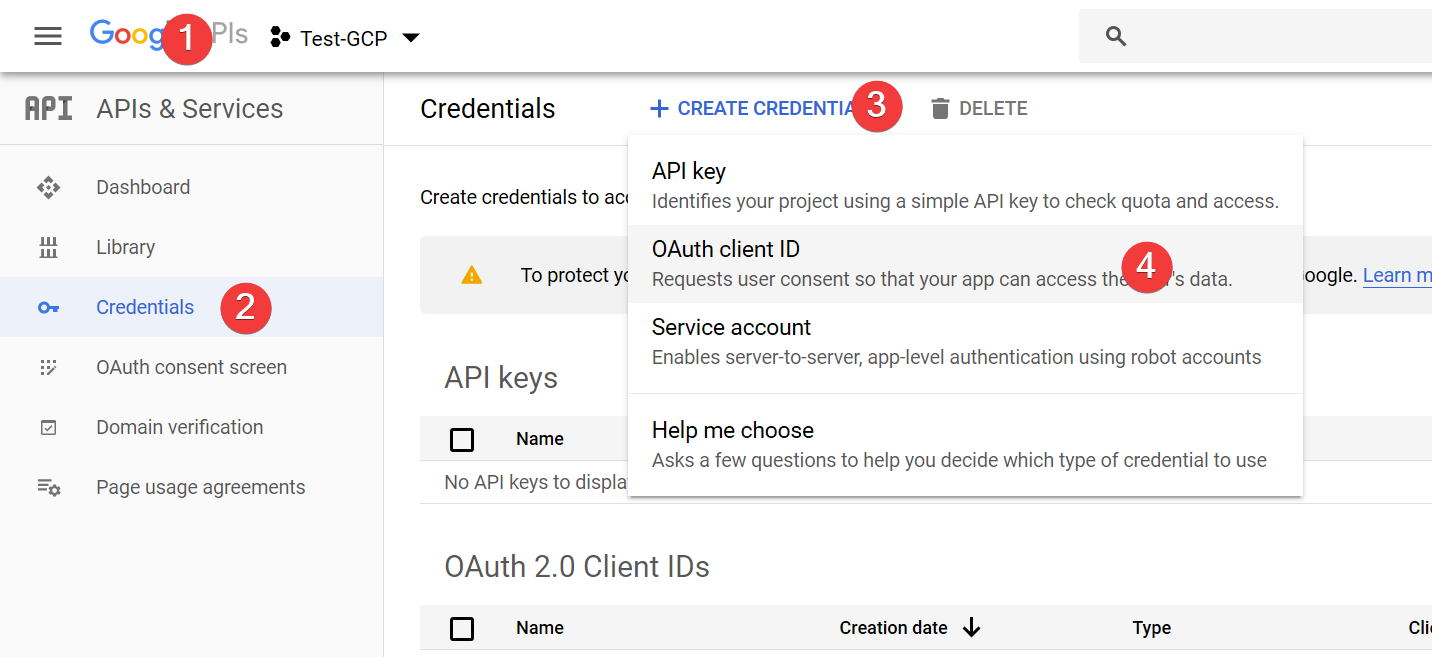The width and height of the screenshot is (1432, 657).
Task: Go to OAuth consent screen page
Action: (192, 367)
